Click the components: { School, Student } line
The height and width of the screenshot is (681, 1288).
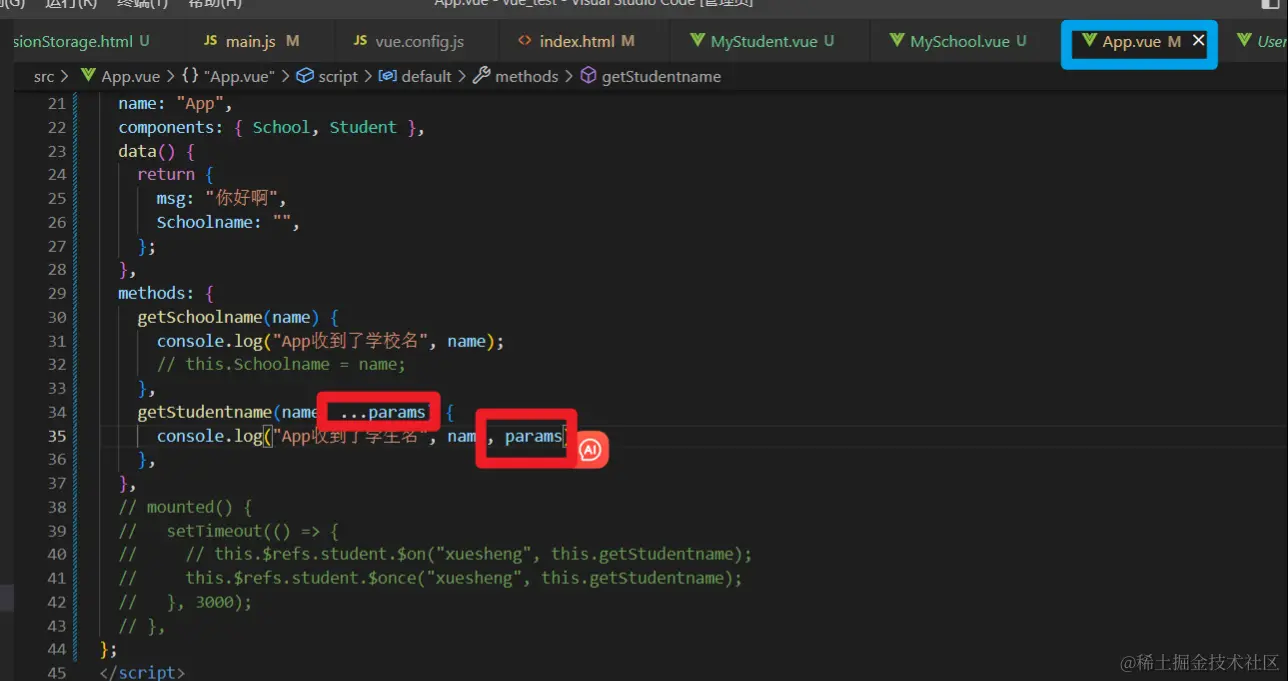click(272, 127)
